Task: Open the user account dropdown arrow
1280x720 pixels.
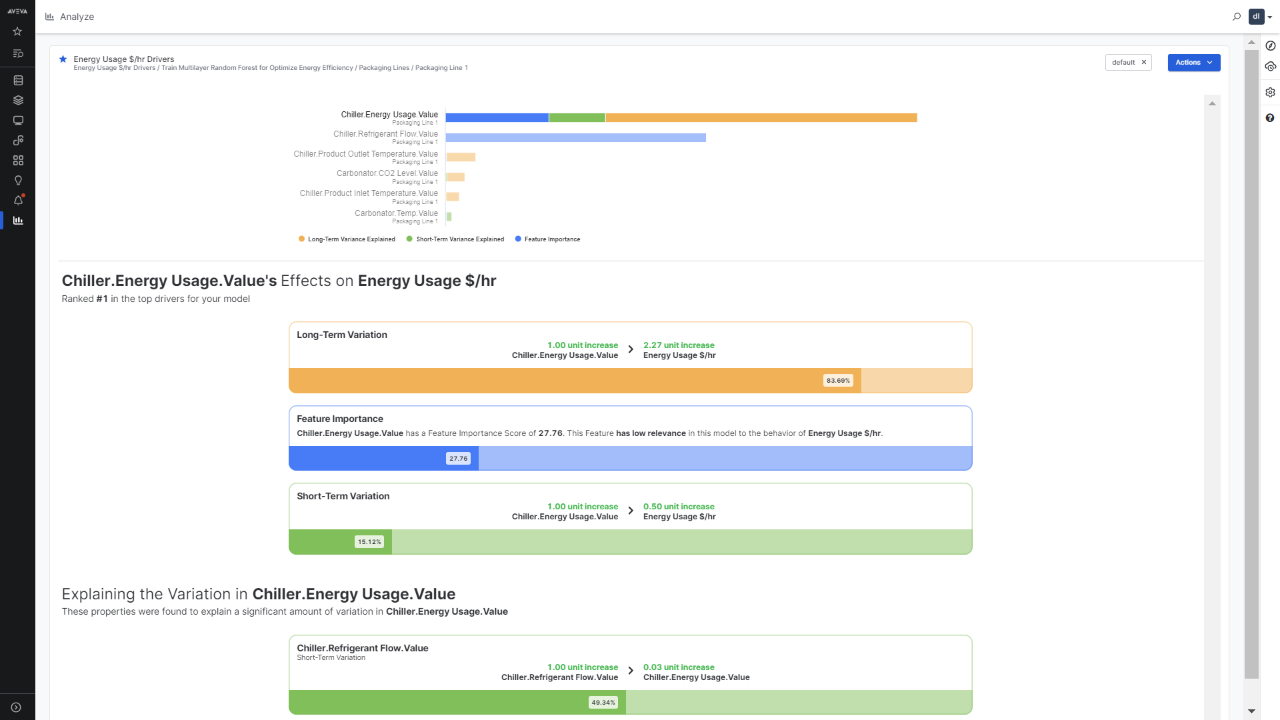Action: point(1269,17)
